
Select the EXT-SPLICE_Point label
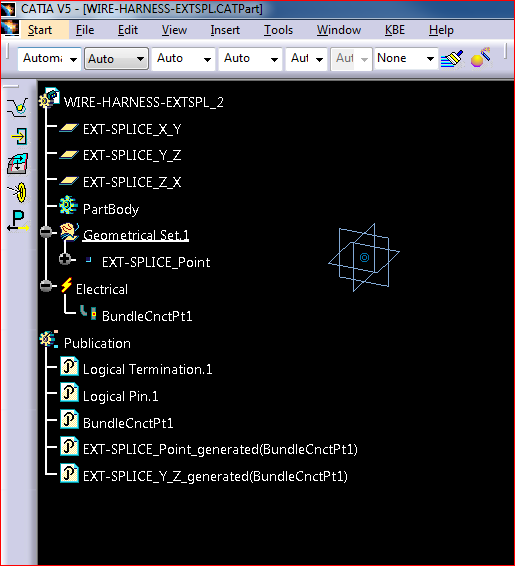[156, 262]
